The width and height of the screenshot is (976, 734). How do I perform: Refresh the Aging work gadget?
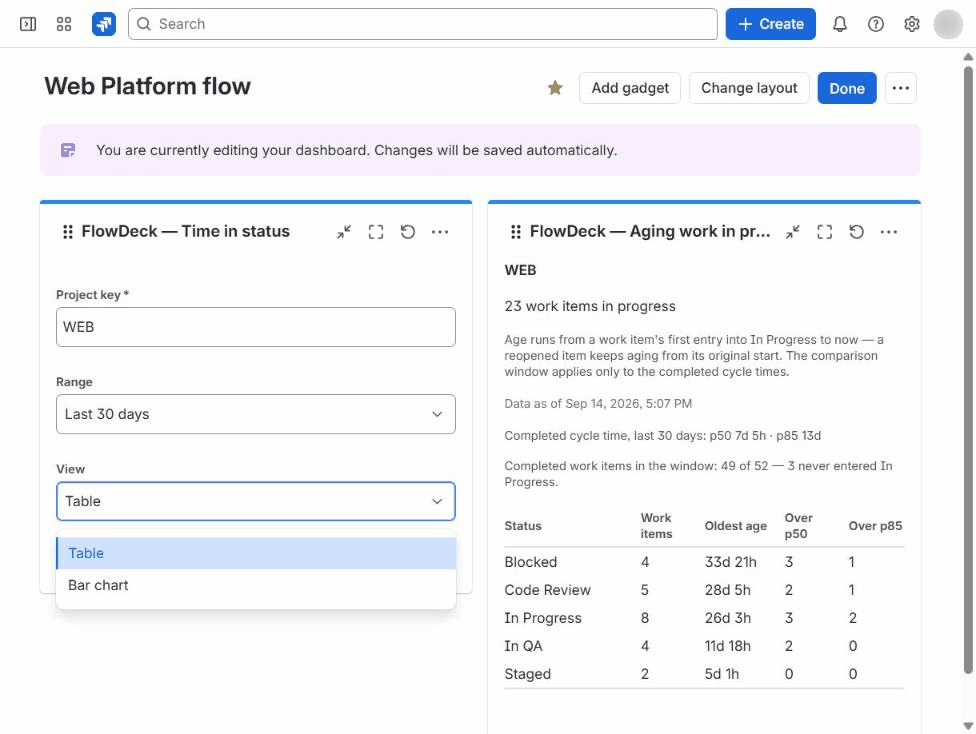click(x=856, y=232)
